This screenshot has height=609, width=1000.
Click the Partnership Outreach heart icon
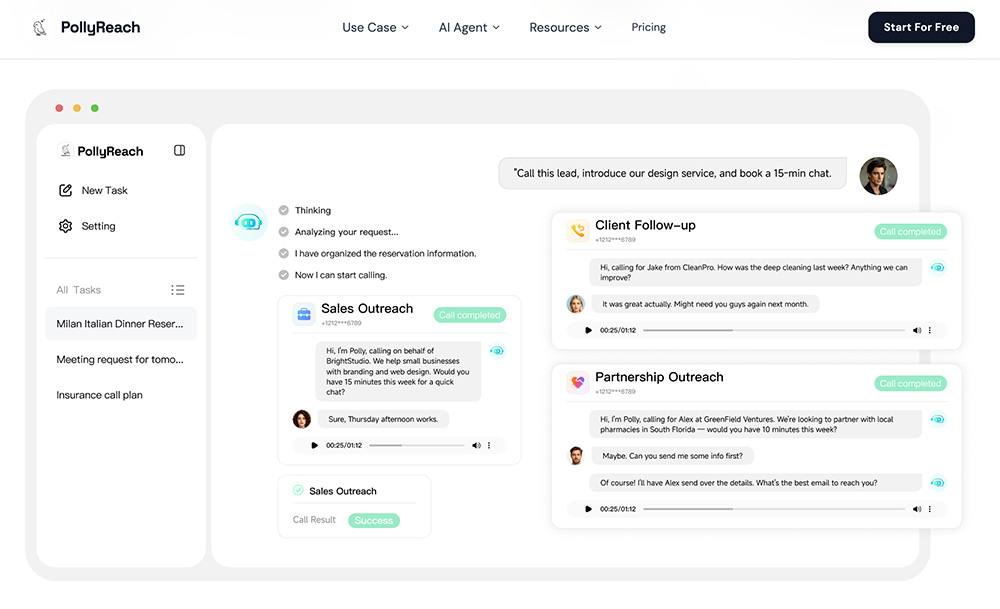(578, 383)
